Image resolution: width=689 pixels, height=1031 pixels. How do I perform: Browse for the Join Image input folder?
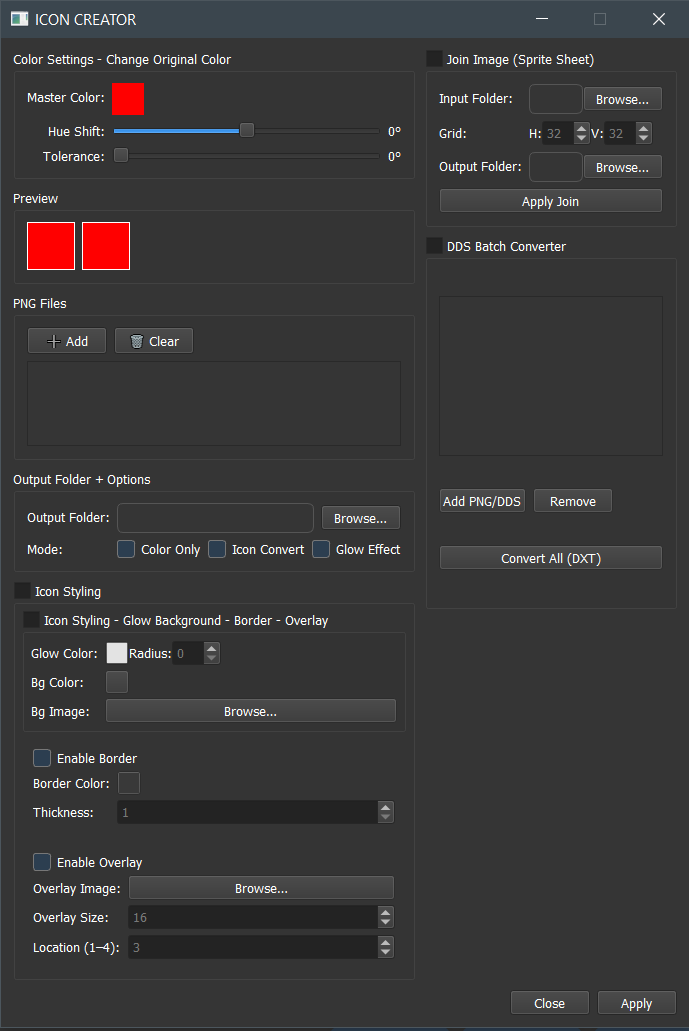click(623, 99)
